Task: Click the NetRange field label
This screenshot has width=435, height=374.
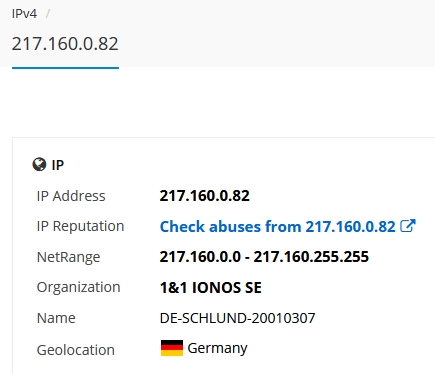Action: click(x=68, y=257)
